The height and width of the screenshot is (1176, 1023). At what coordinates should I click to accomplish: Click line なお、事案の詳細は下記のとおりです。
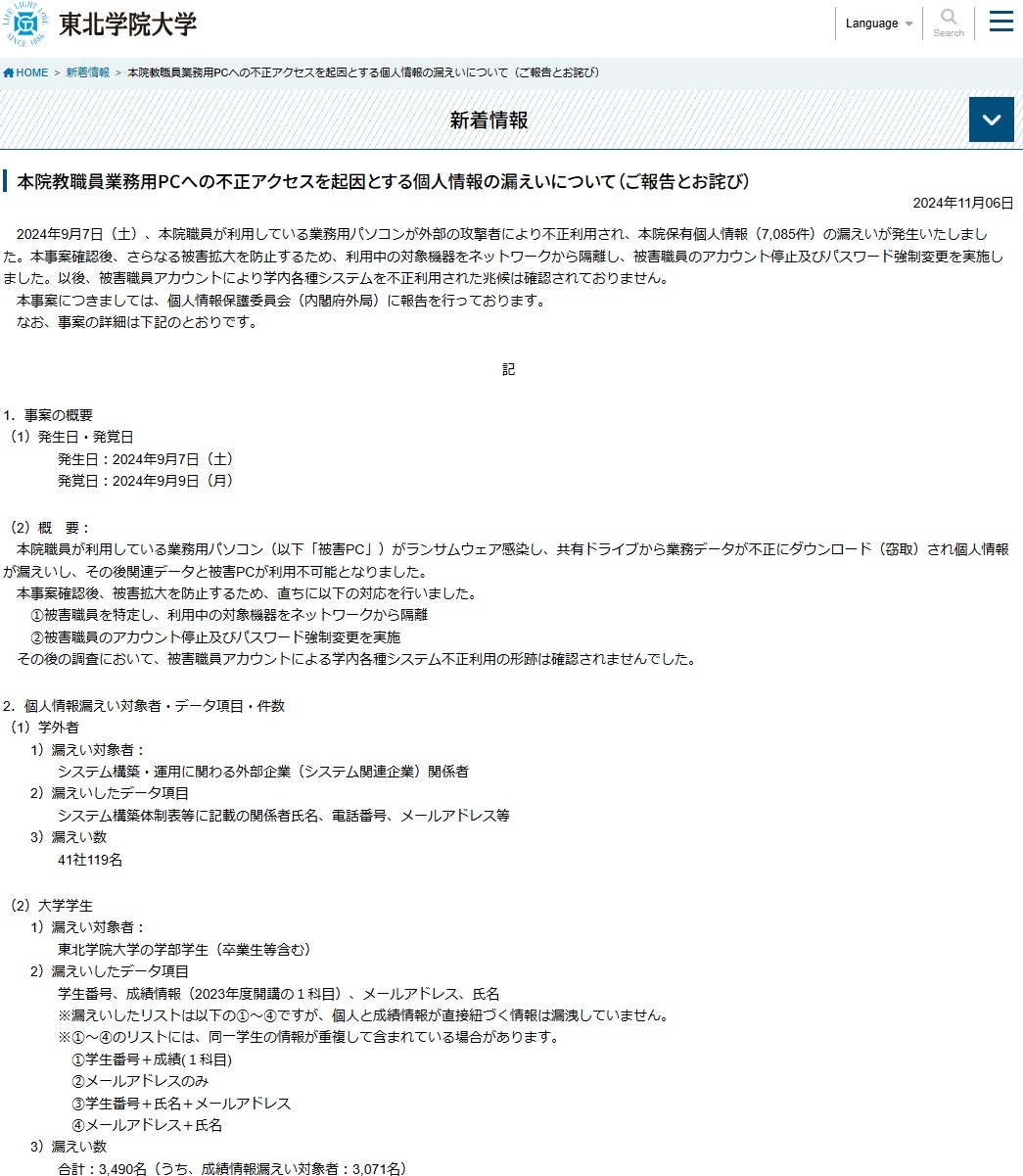(x=137, y=322)
